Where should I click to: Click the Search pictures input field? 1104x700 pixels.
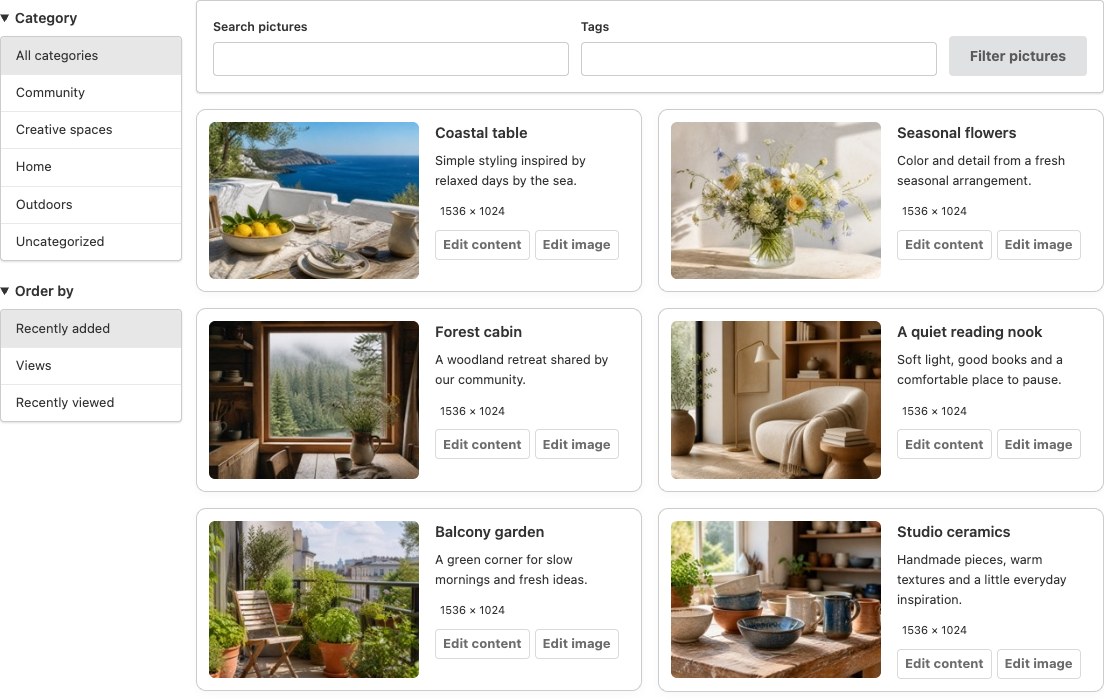click(391, 59)
